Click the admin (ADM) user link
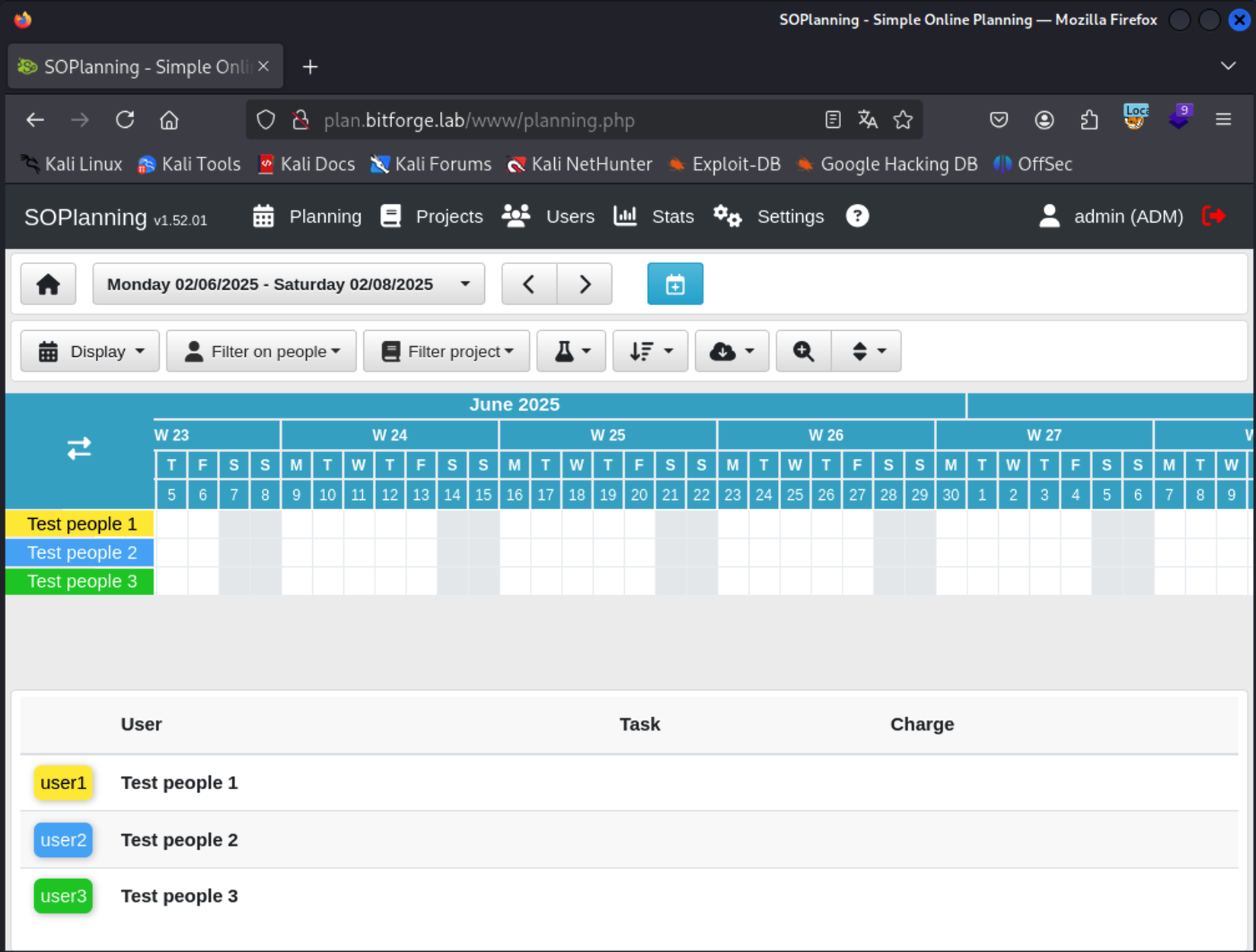The height and width of the screenshot is (952, 1256). (1111, 217)
